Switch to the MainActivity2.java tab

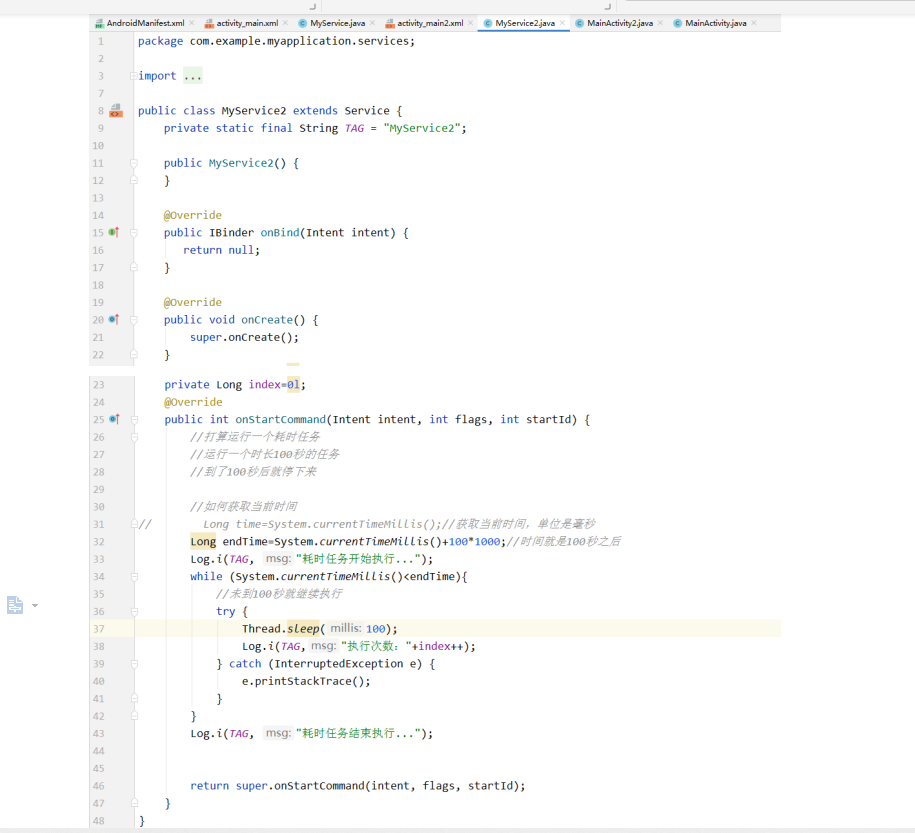[x=620, y=23]
